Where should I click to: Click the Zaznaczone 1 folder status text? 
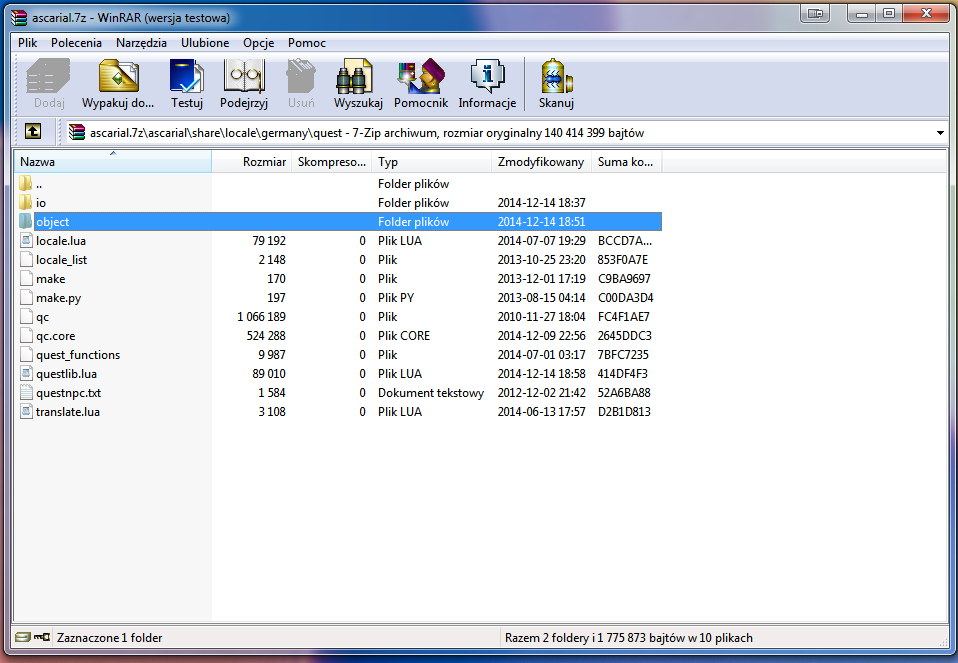point(109,637)
